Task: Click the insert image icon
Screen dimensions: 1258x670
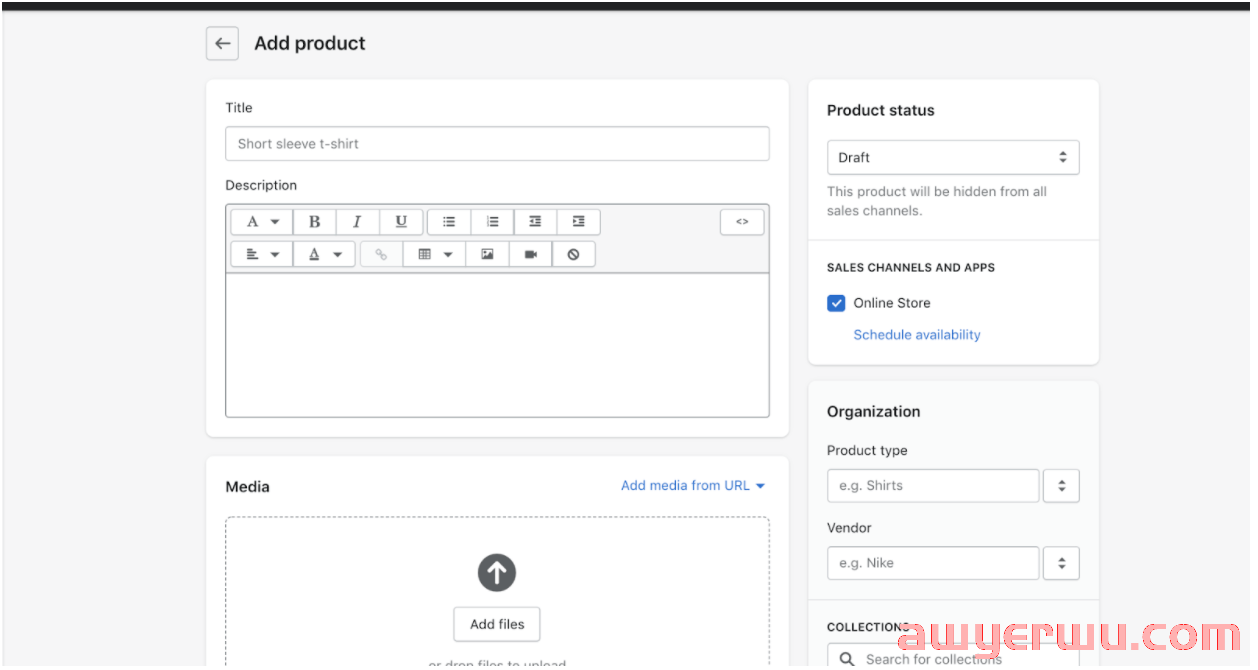Action: click(487, 254)
